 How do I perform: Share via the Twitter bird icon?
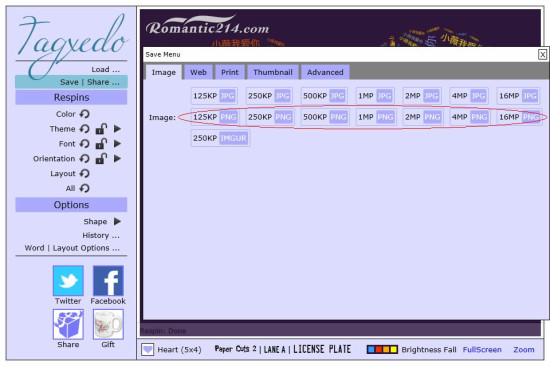coord(68,281)
